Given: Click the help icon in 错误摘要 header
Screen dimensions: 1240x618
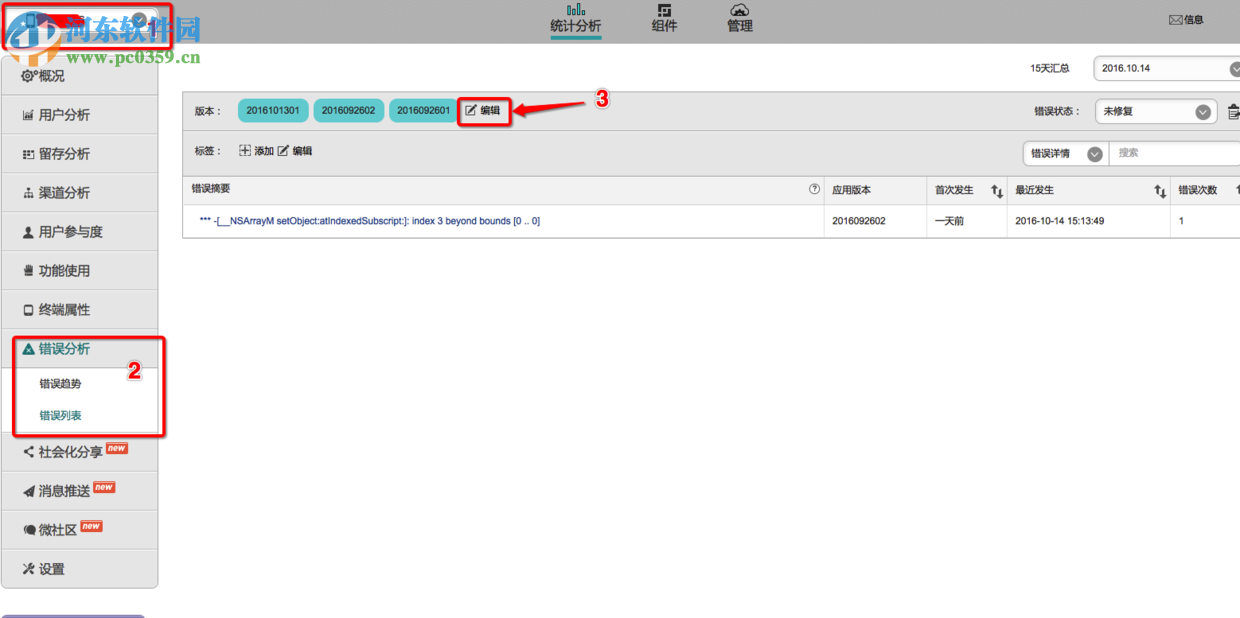Looking at the screenshot, I should (814, 189).
